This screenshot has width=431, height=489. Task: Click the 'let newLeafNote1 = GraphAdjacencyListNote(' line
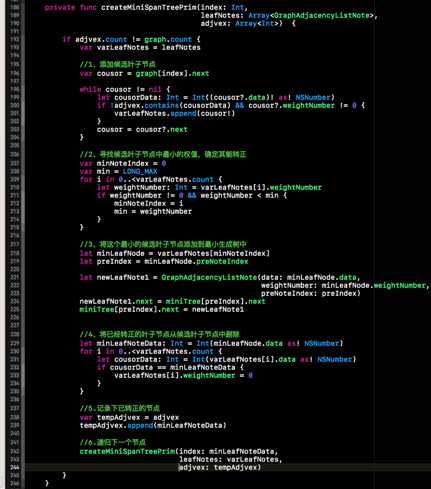[220, 277]
